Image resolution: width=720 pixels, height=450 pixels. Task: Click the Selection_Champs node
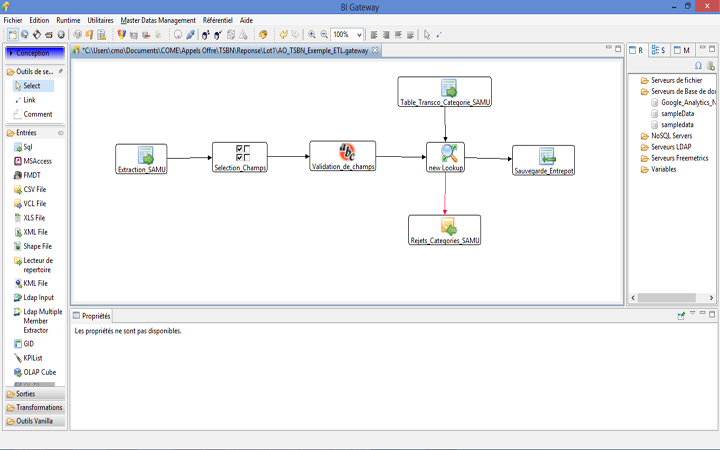point(240,158)
